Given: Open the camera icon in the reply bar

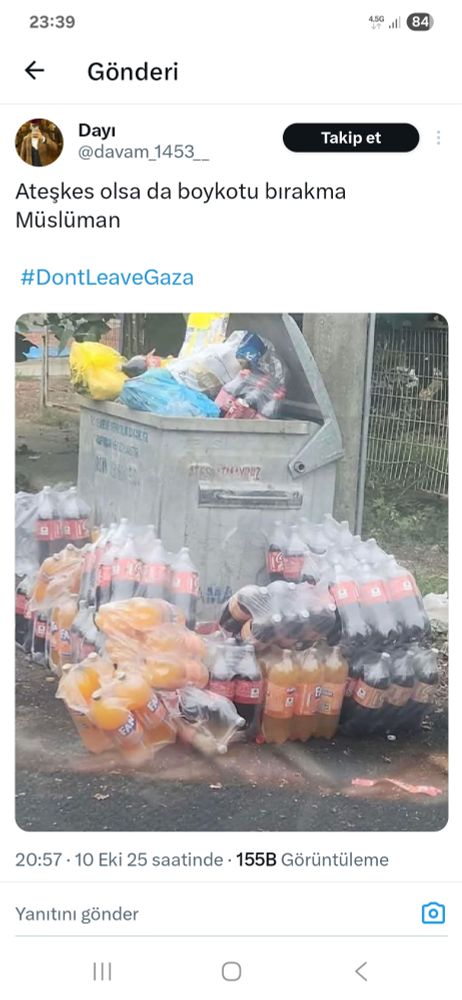Looking at the screenshot, I should coord(433,913).
